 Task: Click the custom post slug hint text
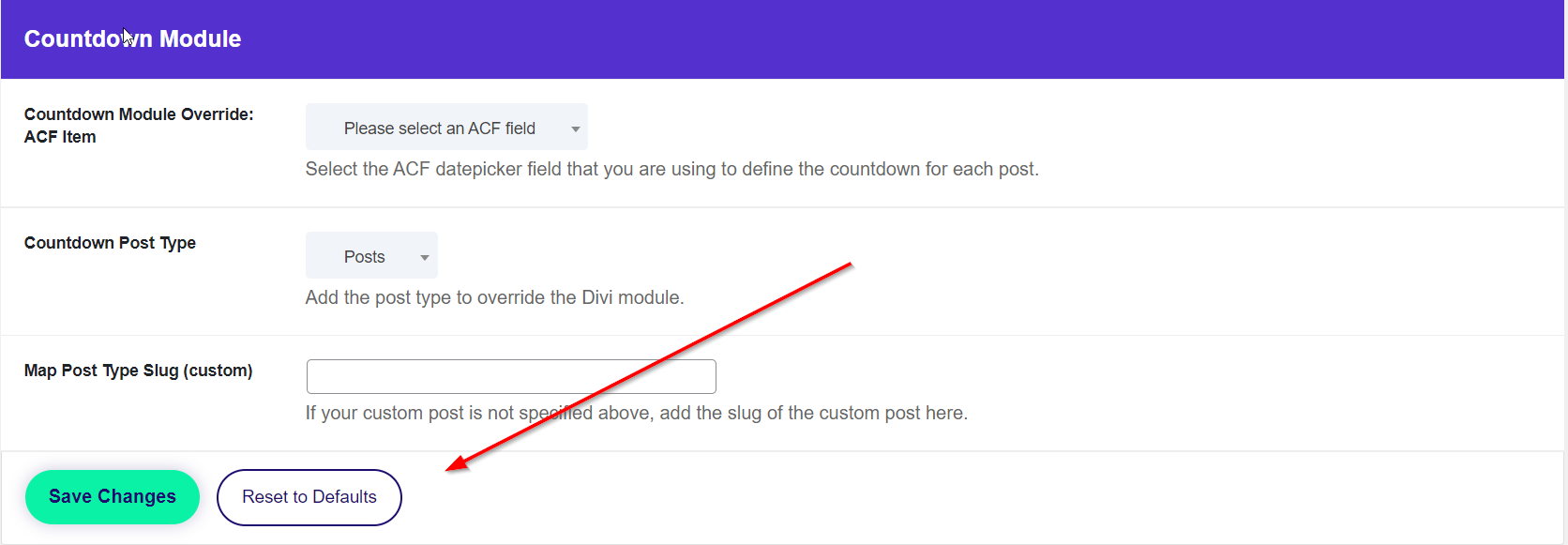point(636,413)
